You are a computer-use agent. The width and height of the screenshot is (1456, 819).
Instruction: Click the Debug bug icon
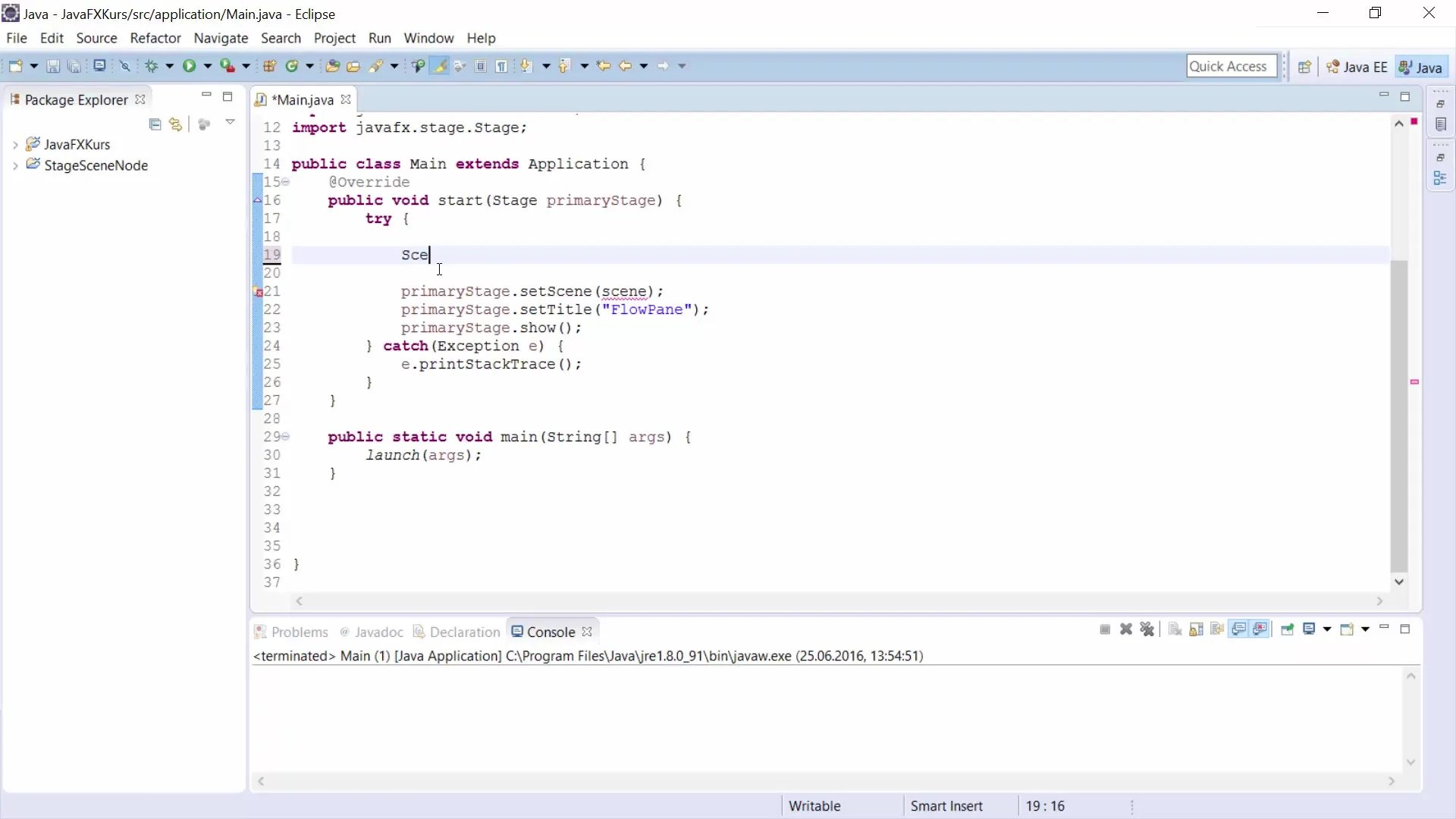click(x=151, y=66)
